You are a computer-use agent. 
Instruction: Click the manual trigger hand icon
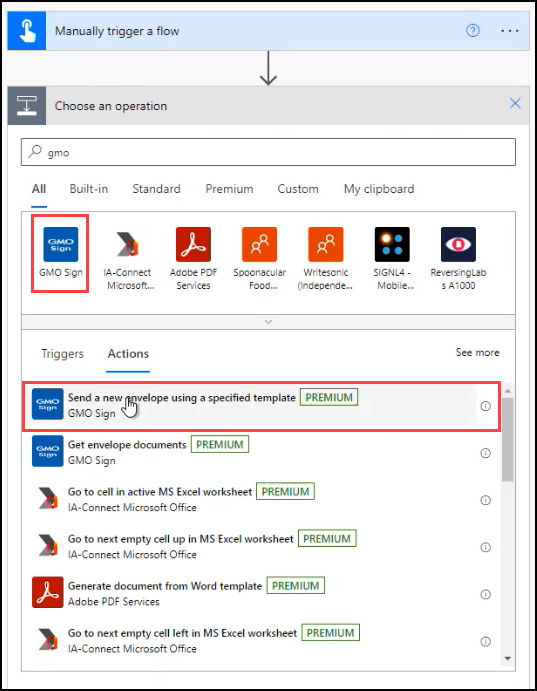(x=26, y=31)
